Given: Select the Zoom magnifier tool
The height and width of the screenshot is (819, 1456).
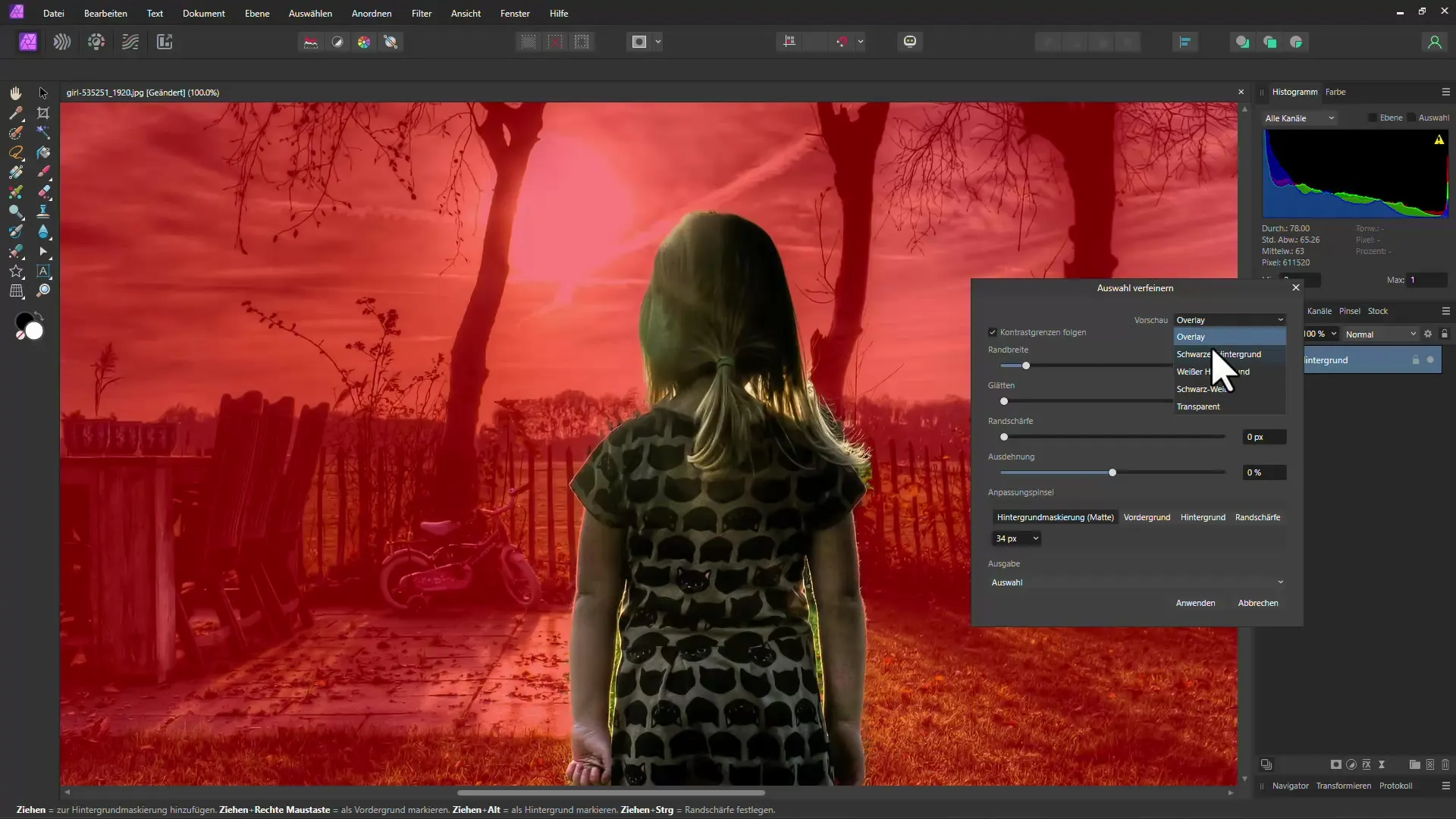Looking at the screenshot, I should click(43, 290).
